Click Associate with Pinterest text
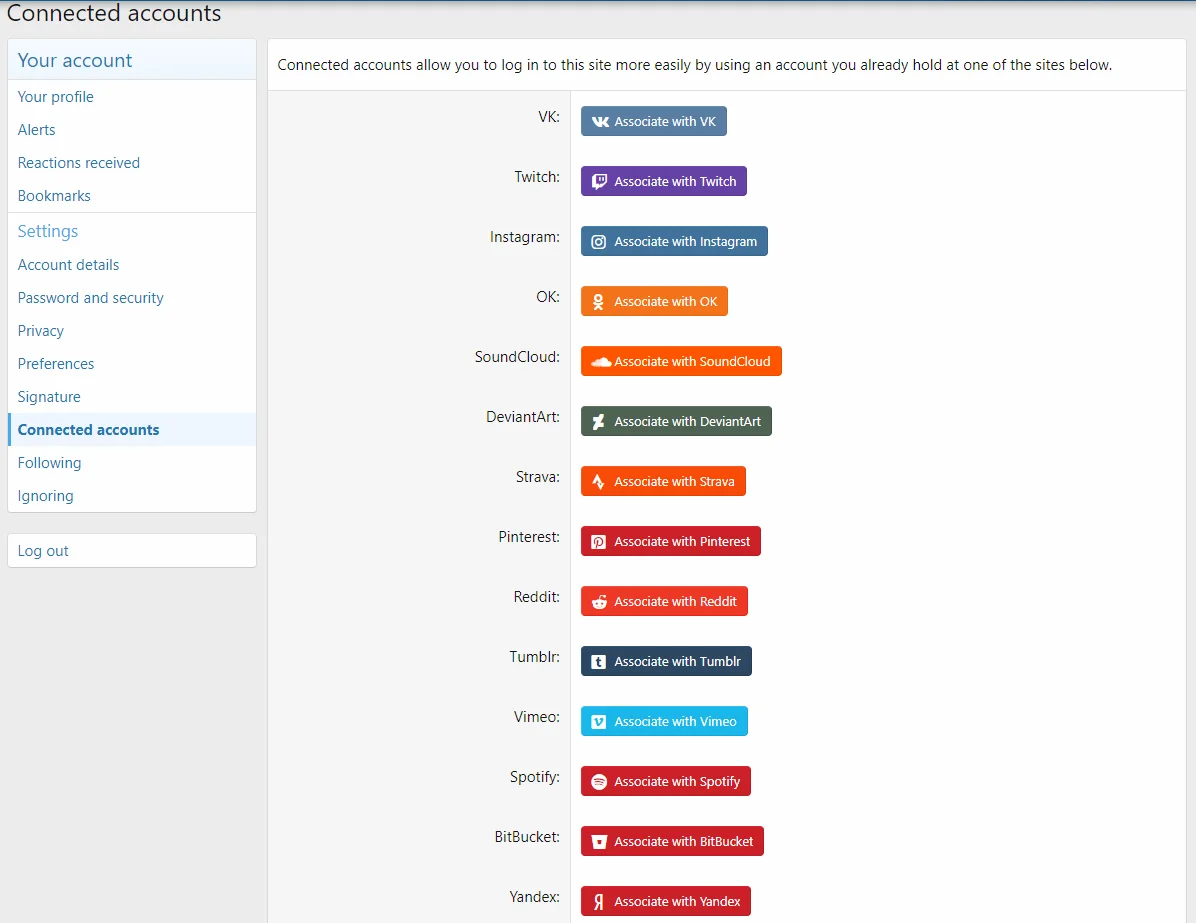1196x923 pixels. coord(682,542)
